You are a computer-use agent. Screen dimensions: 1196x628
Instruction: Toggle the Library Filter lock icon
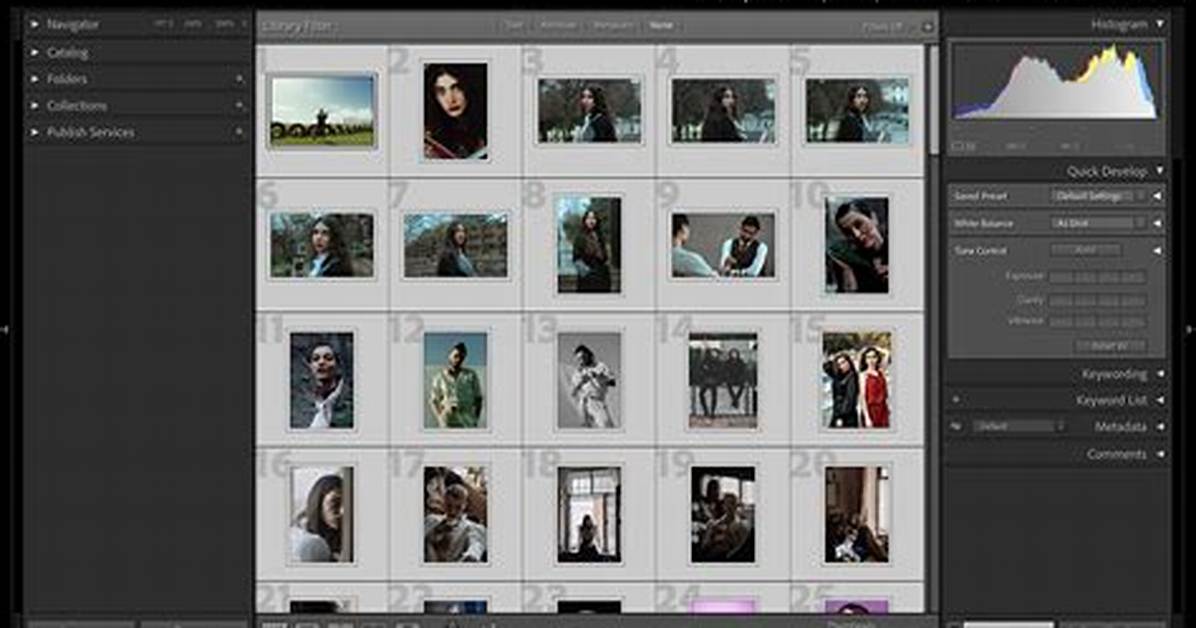(928, 27)
